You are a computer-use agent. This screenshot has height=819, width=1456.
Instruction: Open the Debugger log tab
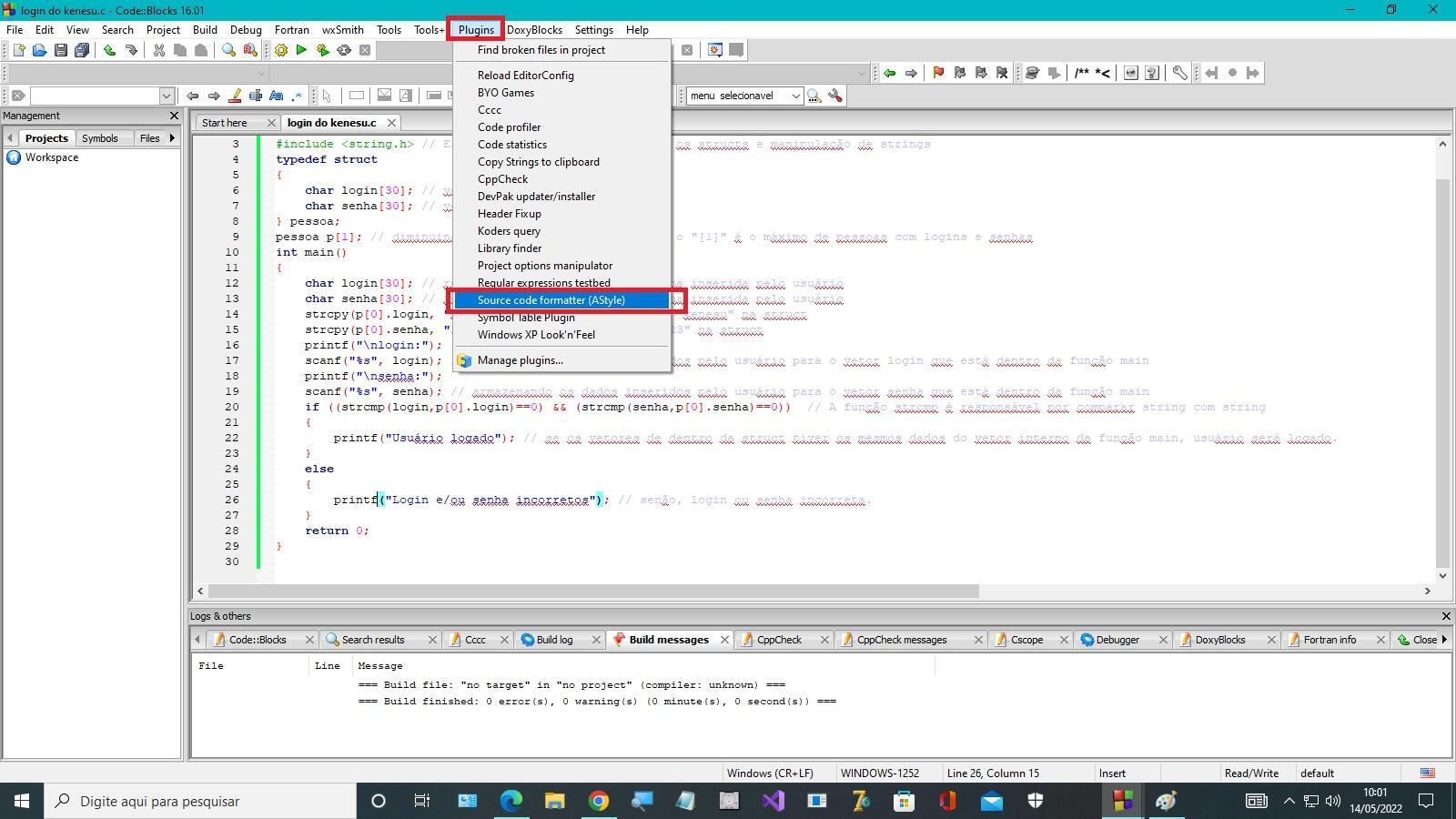point(1117,640)
